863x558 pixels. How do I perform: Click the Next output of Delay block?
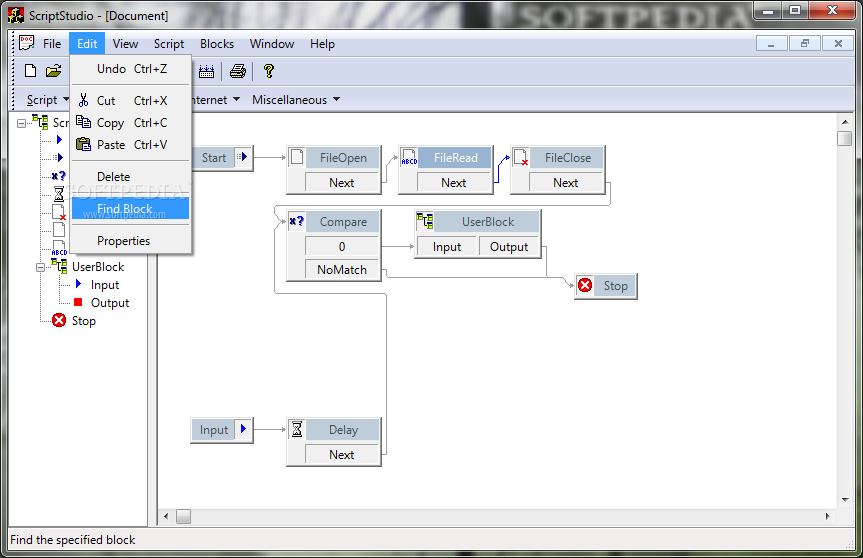342,454
